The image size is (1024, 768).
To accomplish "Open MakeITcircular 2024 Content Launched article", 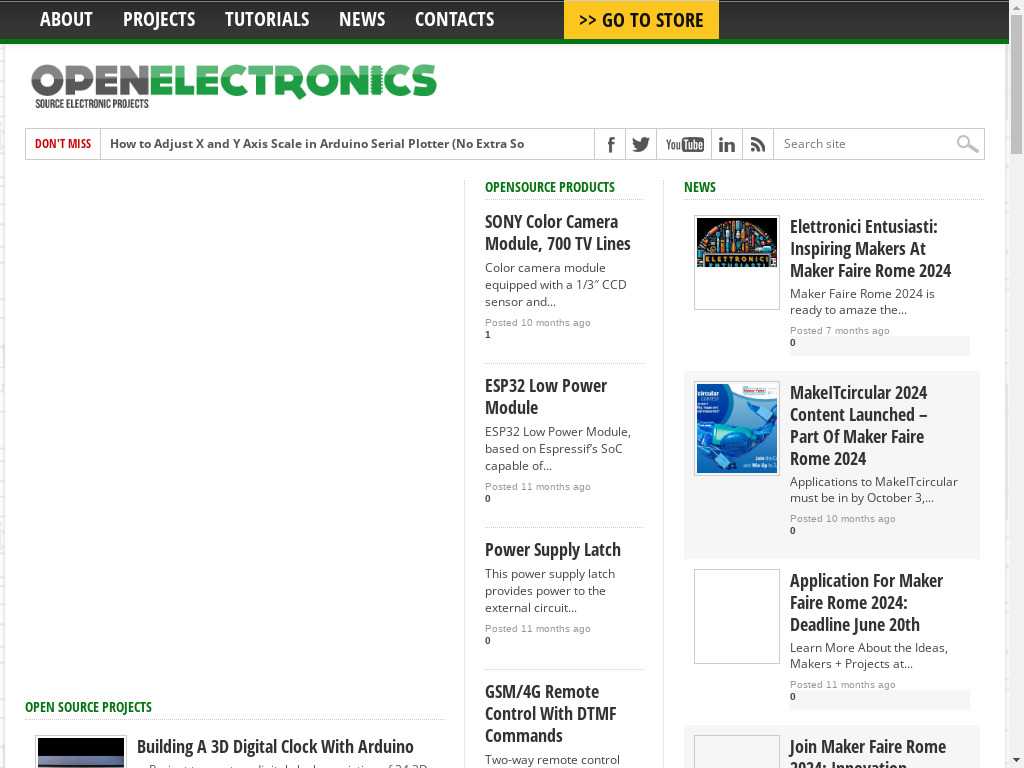I will [x=858, y=426].
